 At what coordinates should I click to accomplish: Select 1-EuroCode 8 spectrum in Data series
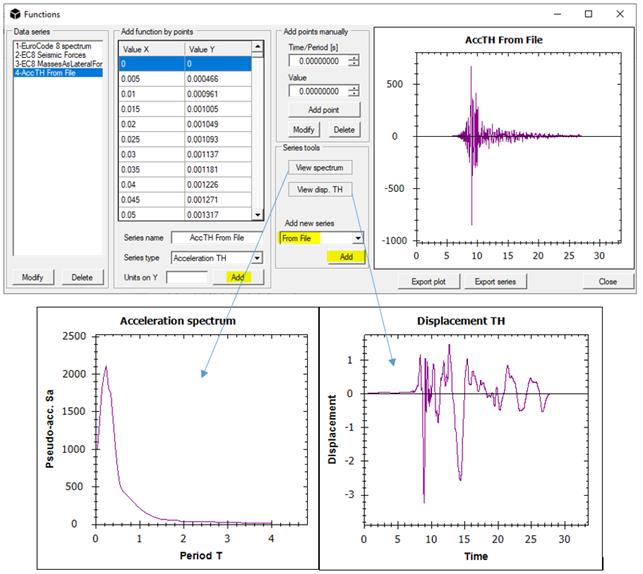[x=50, y=48]
